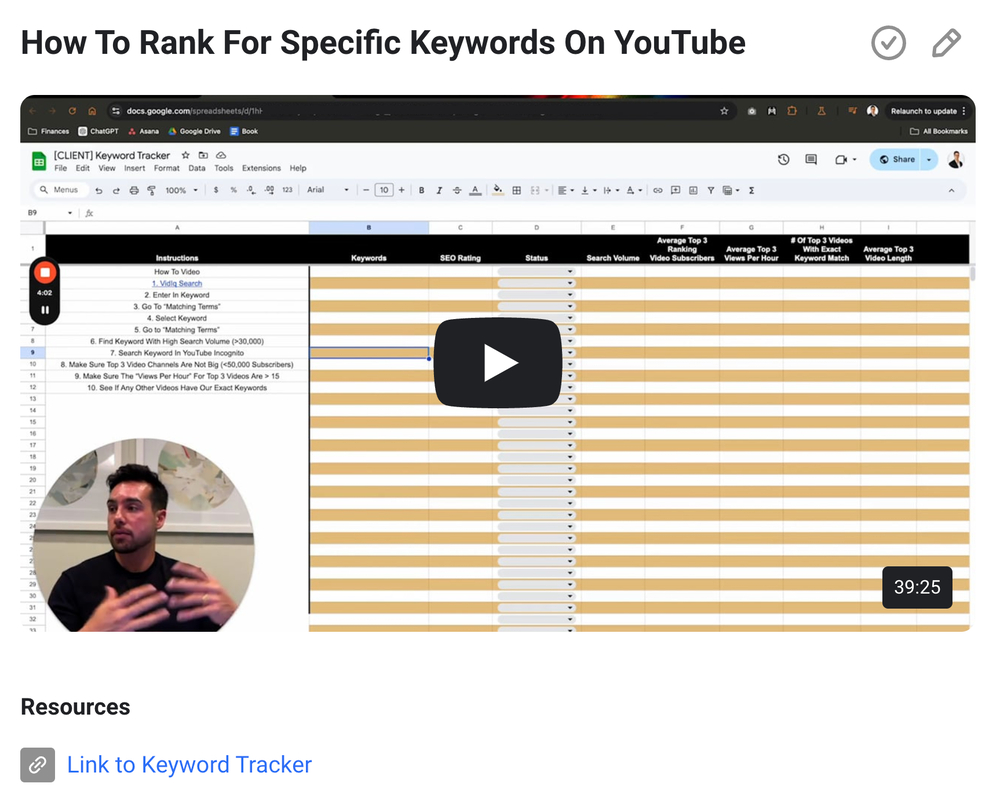
Task: Open the horizontal align dropdown
Action: (566, 190)
